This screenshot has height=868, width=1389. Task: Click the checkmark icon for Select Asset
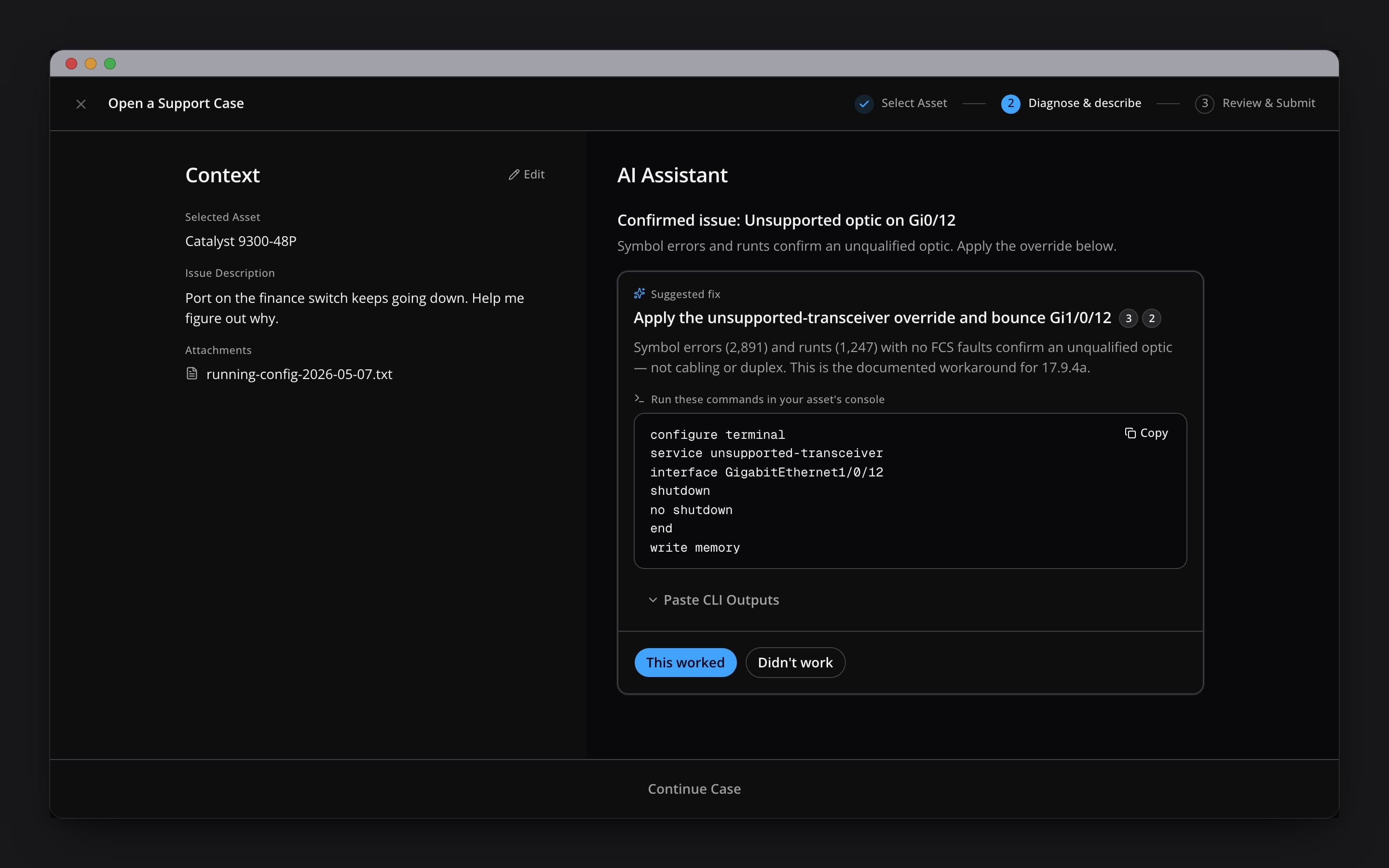point(864,104)
